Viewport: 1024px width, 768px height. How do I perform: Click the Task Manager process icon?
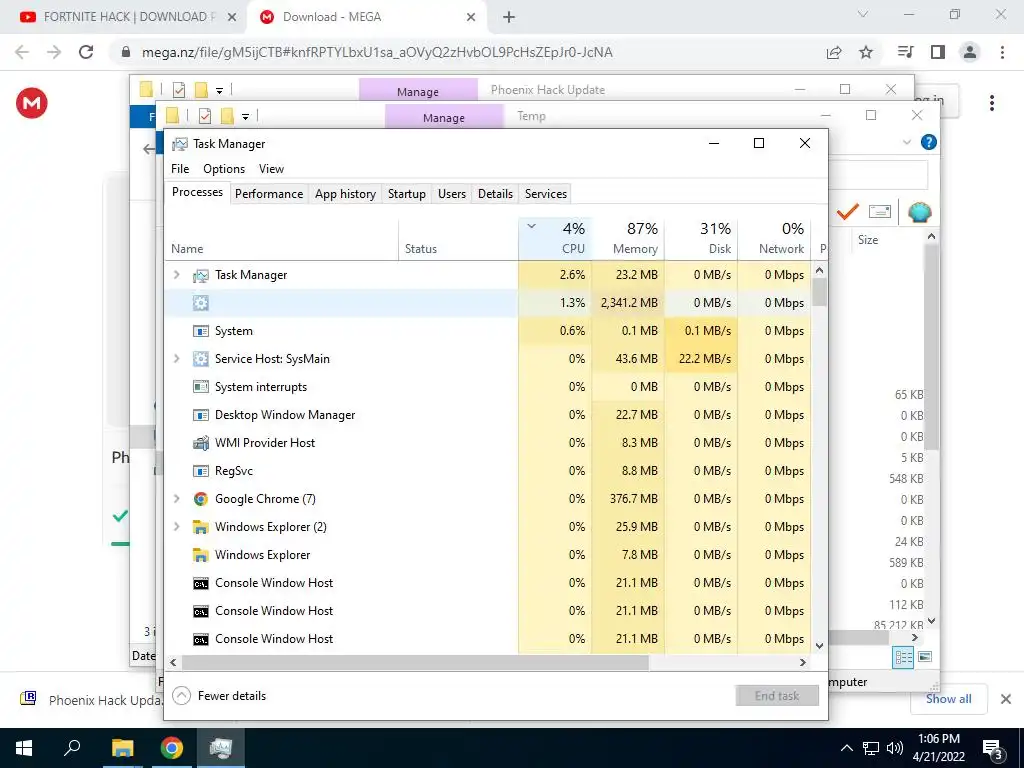[x=200, y=276]
